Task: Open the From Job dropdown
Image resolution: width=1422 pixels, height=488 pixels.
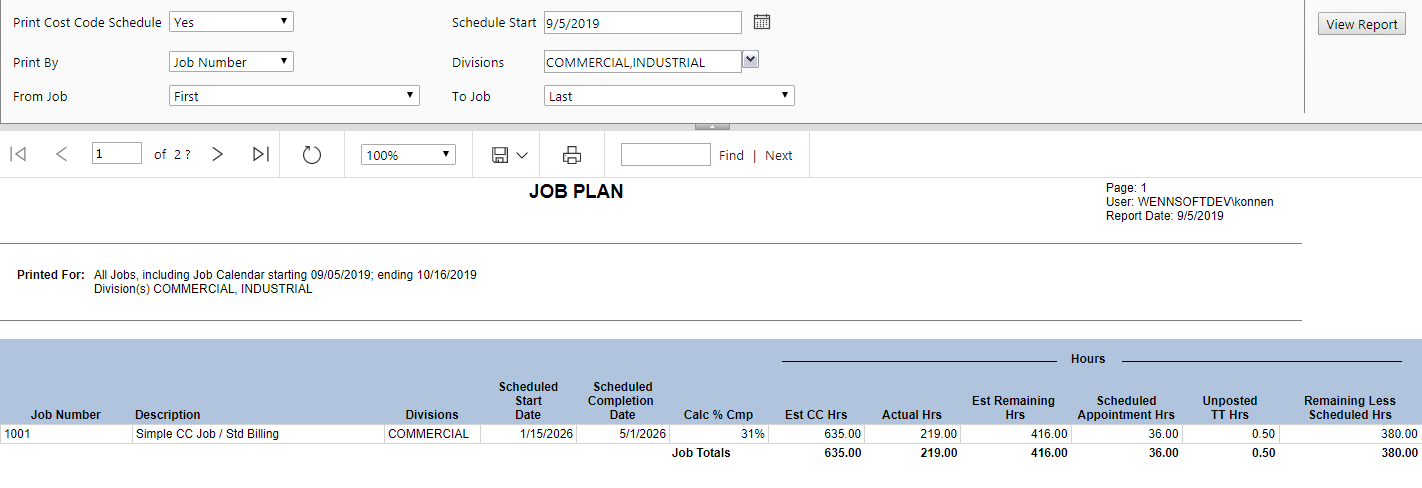Action: tap(294, 96)
